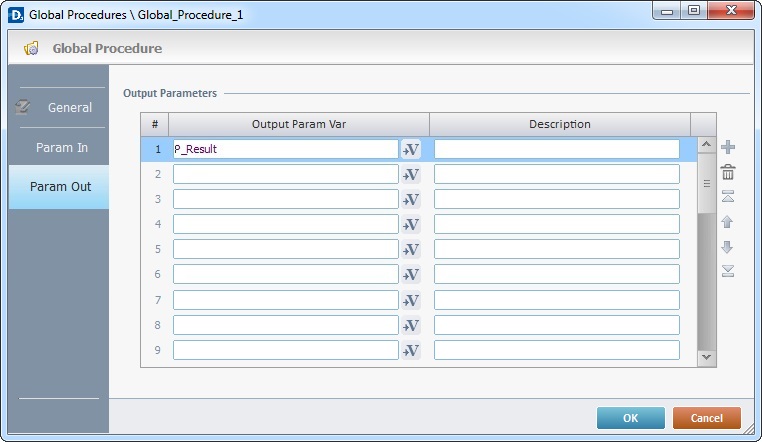The image size is (762, 442).
Task: Open variable picker for row 1
Action: (411, 150)
